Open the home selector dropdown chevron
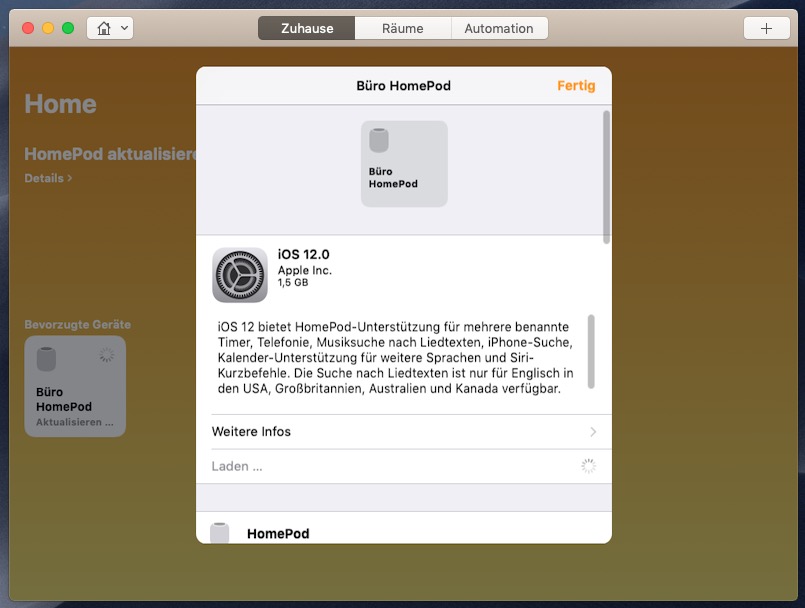 [x=125, y=28]
